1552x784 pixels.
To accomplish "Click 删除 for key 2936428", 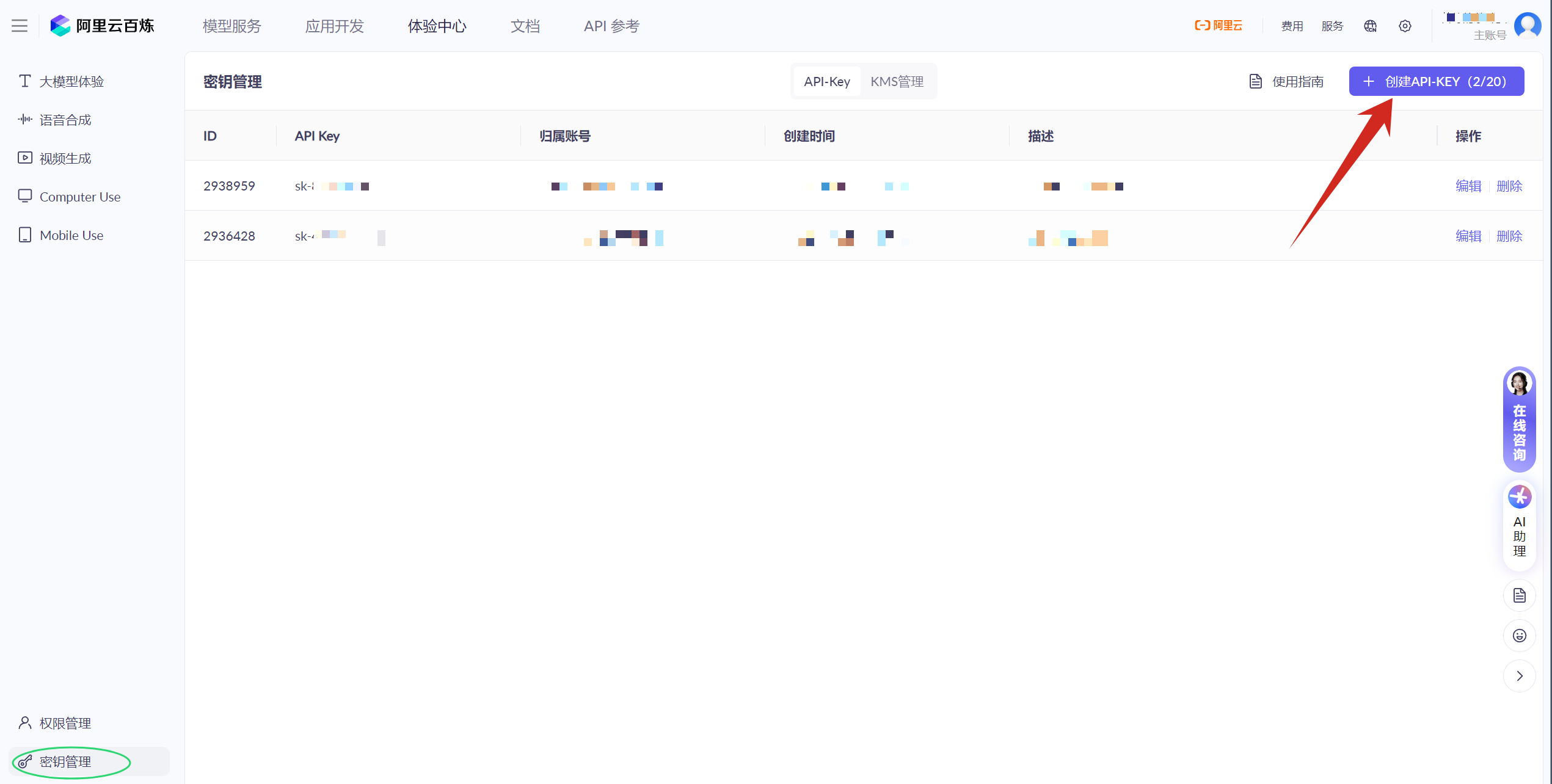I will click(1509, 236).
